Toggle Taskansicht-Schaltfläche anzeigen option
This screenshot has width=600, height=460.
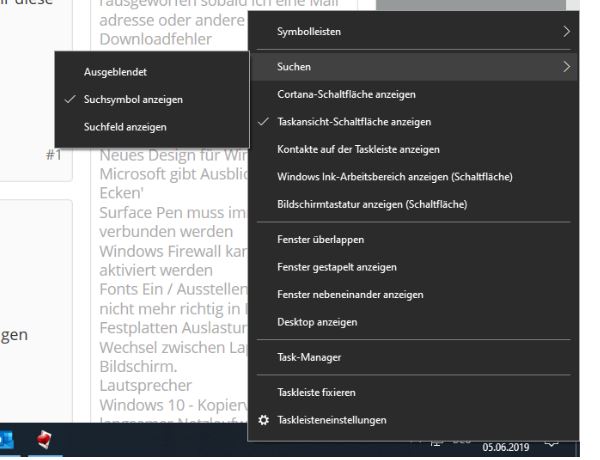pos(415,122)
